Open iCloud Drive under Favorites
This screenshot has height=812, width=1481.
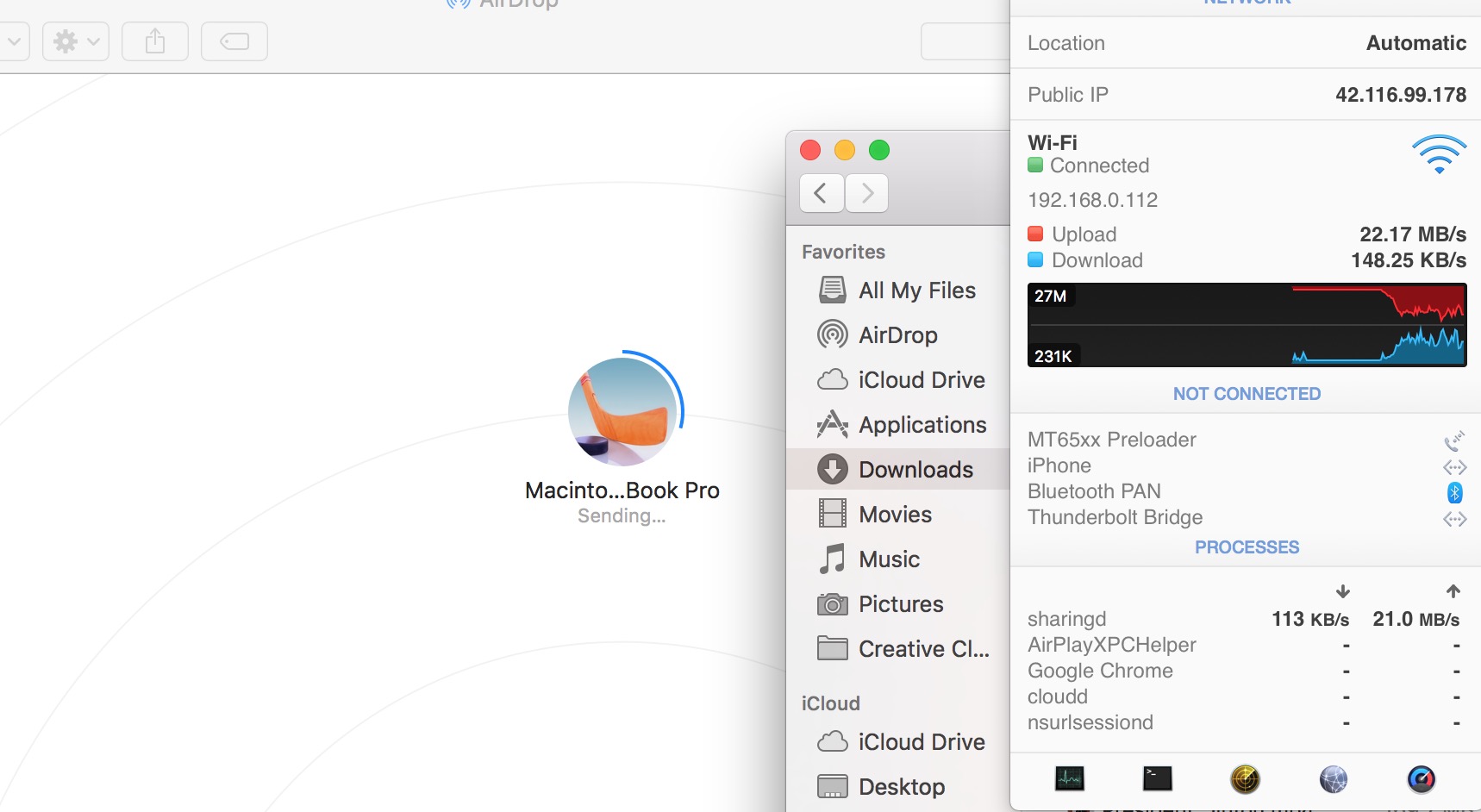897,380
